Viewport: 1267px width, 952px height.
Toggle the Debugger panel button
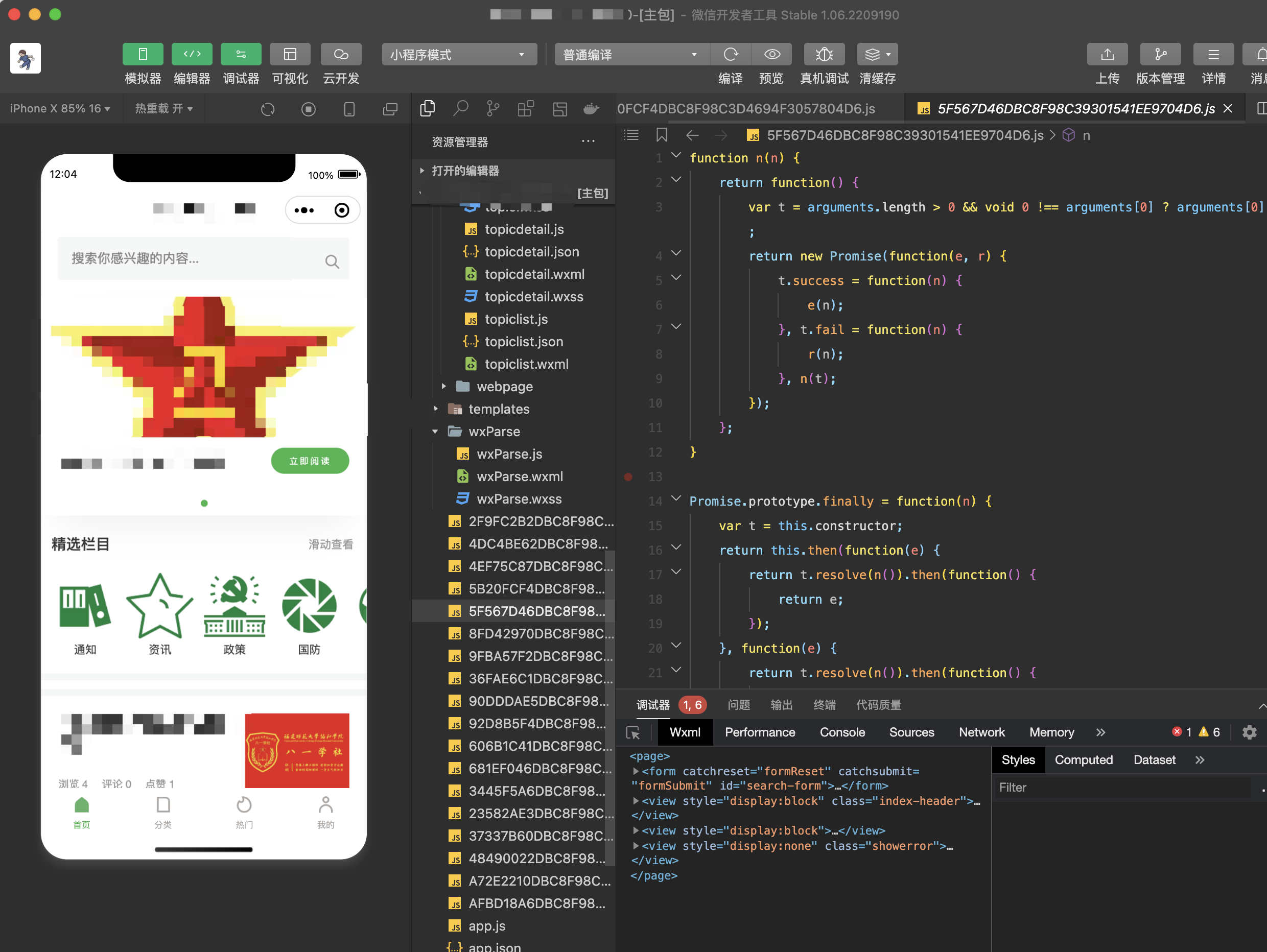click(241, 54)
